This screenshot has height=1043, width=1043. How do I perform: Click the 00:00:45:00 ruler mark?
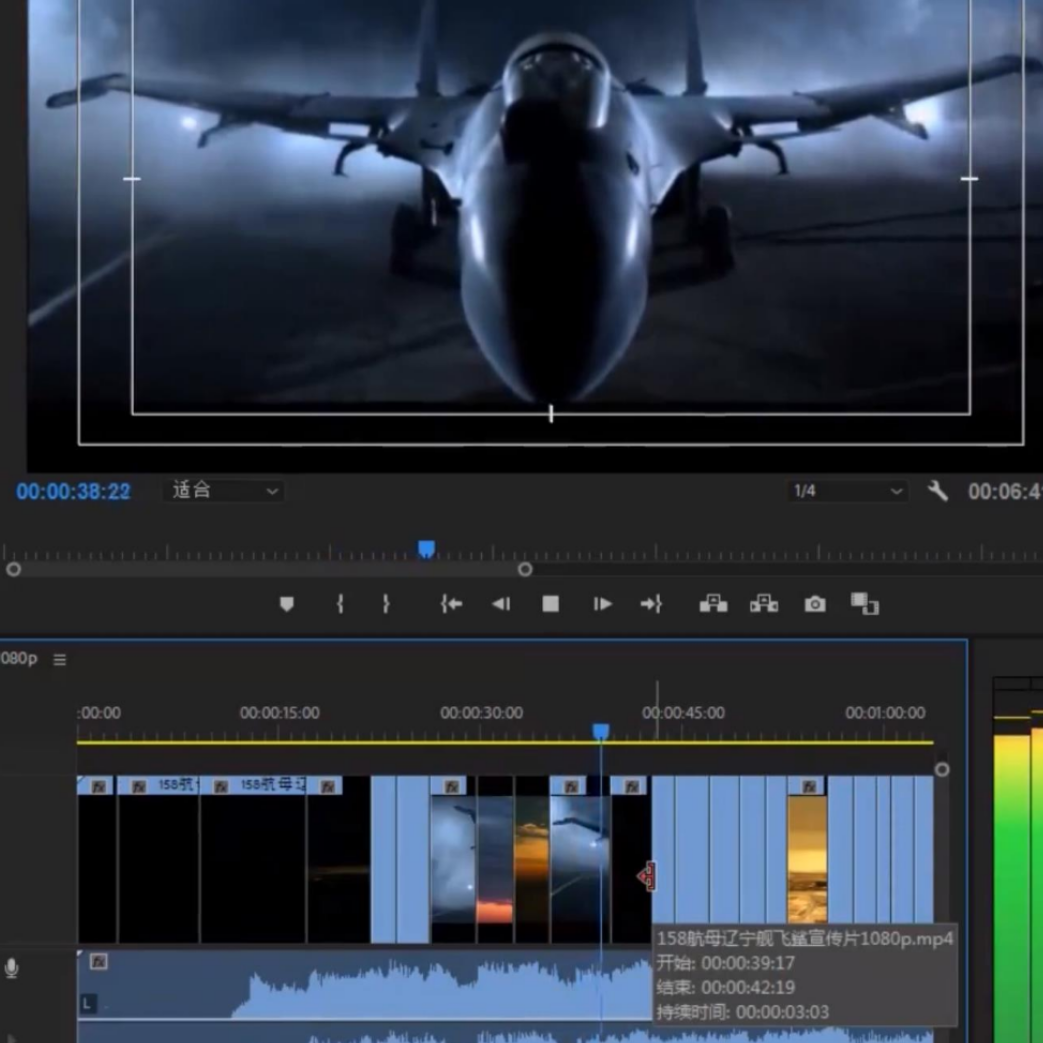coord(683,713)
